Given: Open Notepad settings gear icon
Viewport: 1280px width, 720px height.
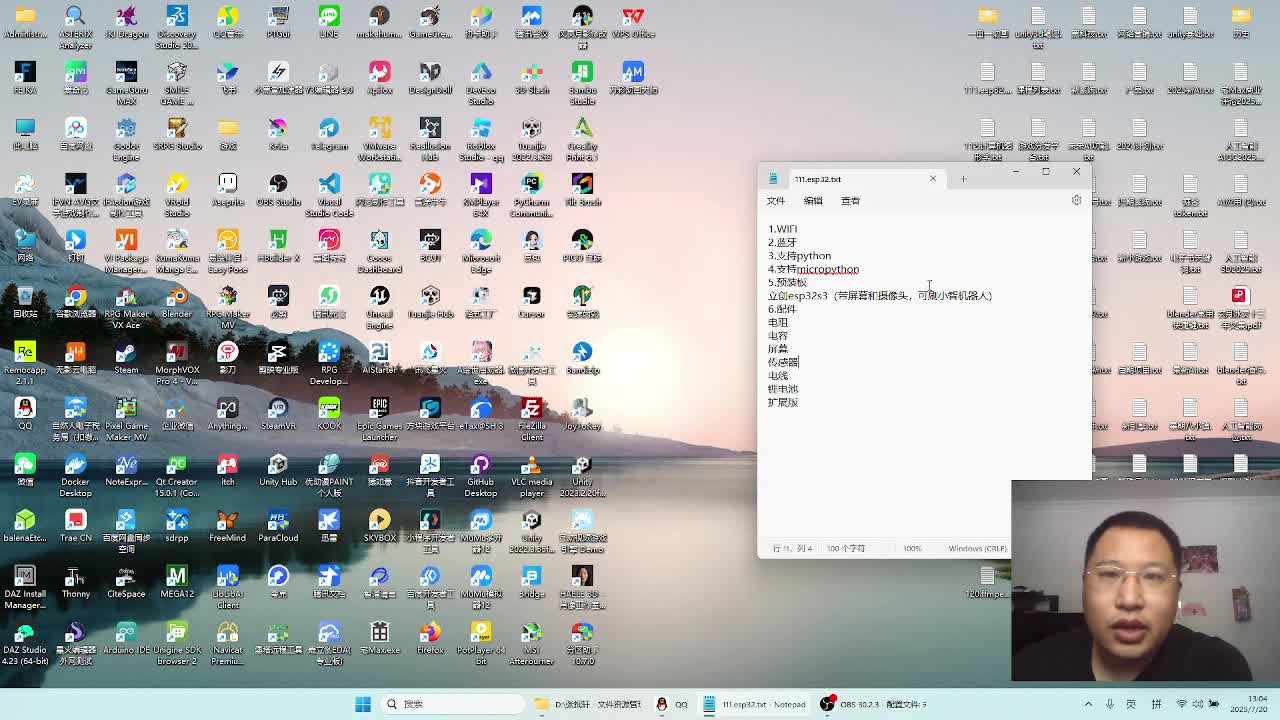Looking at the screenshot, I should pyautogui.click(x=1076, y=201).
